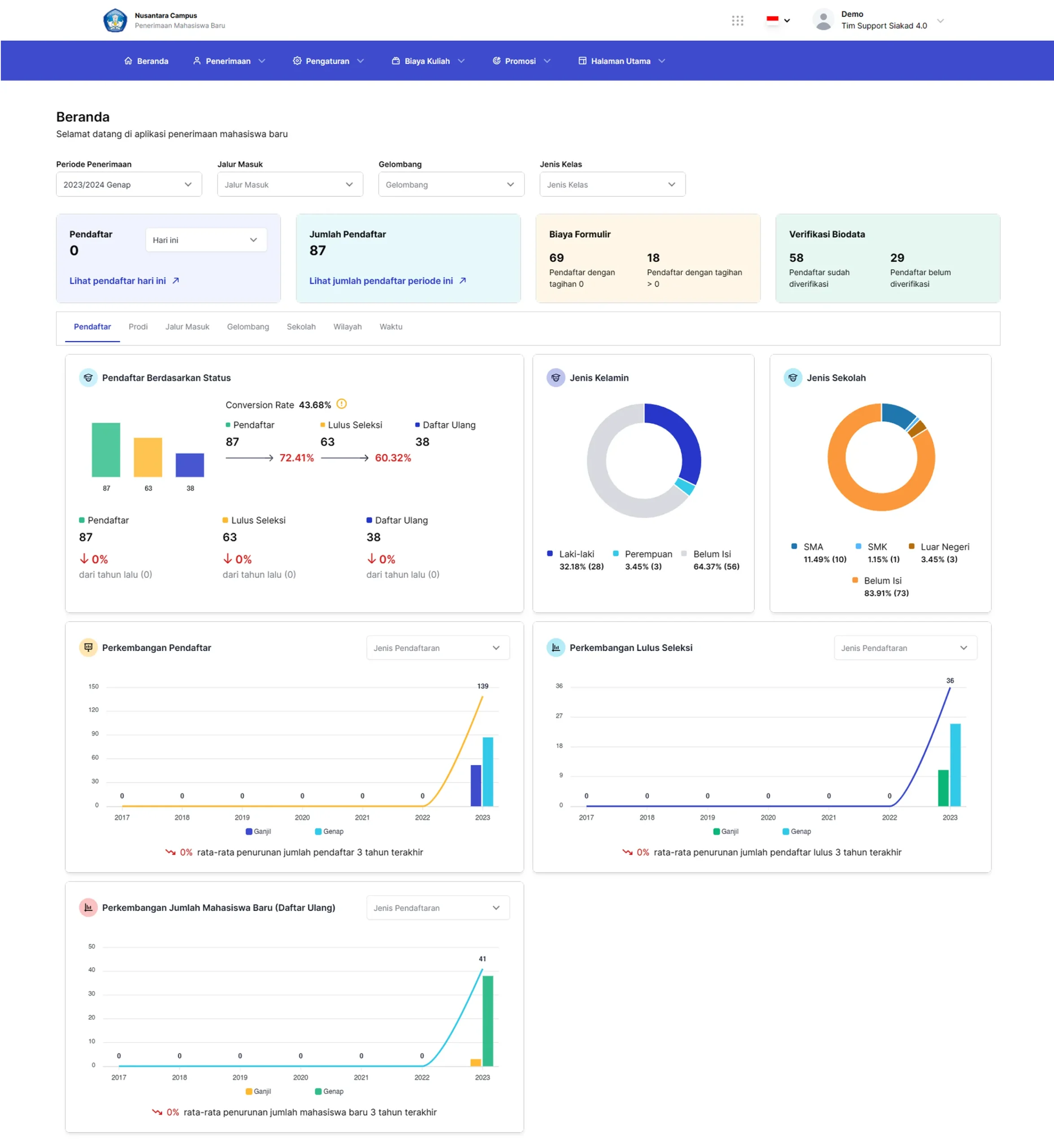
Task: Expand the Hari ini dropdown
Action: coord(205,240)
